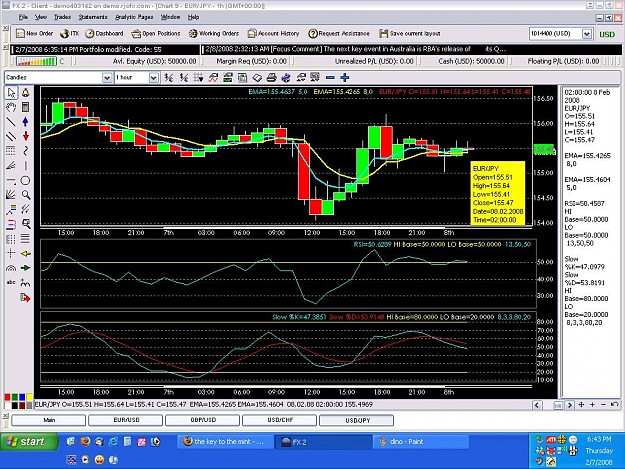The image size is (625, 469).
Task: Select the vertical line tool
Action: pos(26,165)
